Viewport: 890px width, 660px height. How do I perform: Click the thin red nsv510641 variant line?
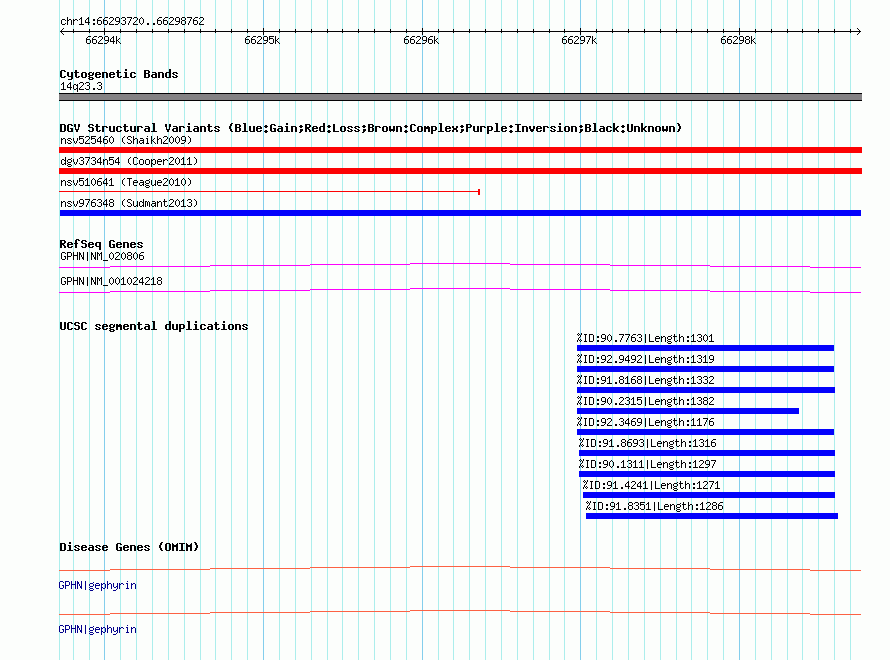click(270, 192)
